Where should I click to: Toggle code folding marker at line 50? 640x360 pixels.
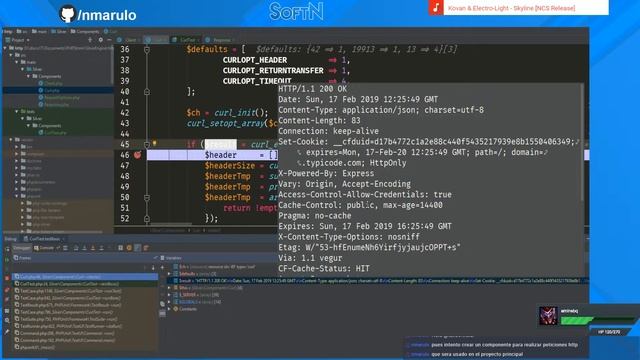click(147, 198)
